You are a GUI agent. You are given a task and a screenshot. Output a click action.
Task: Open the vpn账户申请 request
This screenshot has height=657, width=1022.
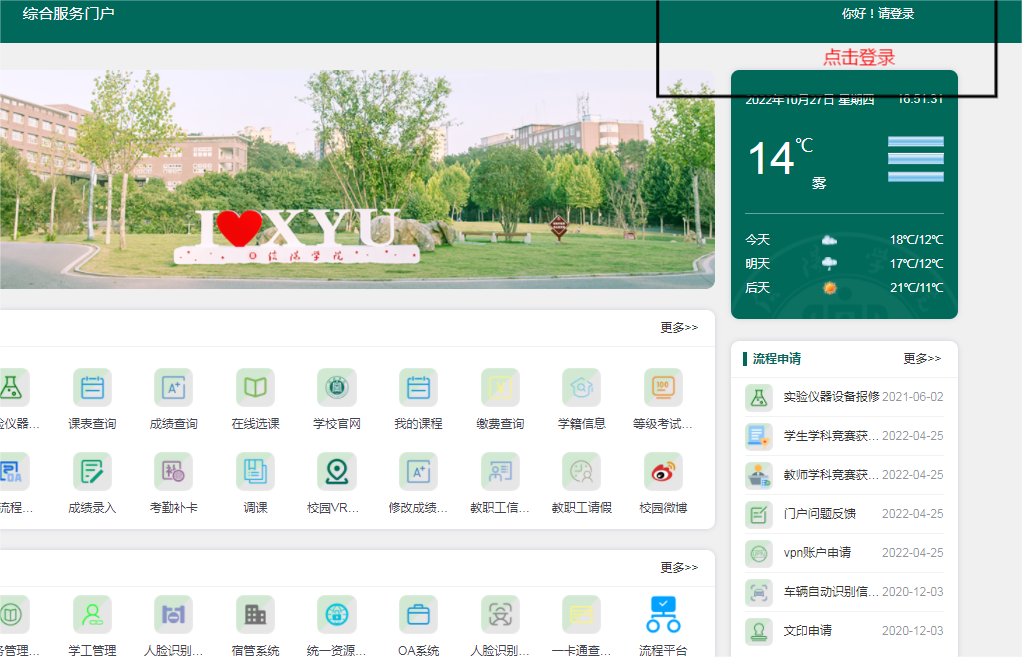click(817, 553)
